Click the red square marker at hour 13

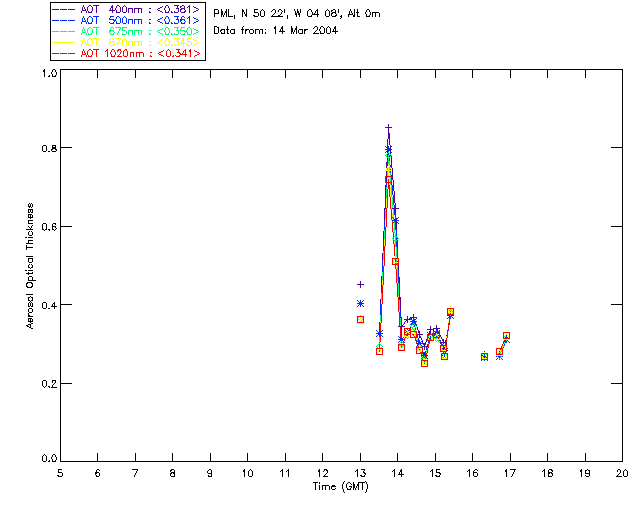coord(360,320)
